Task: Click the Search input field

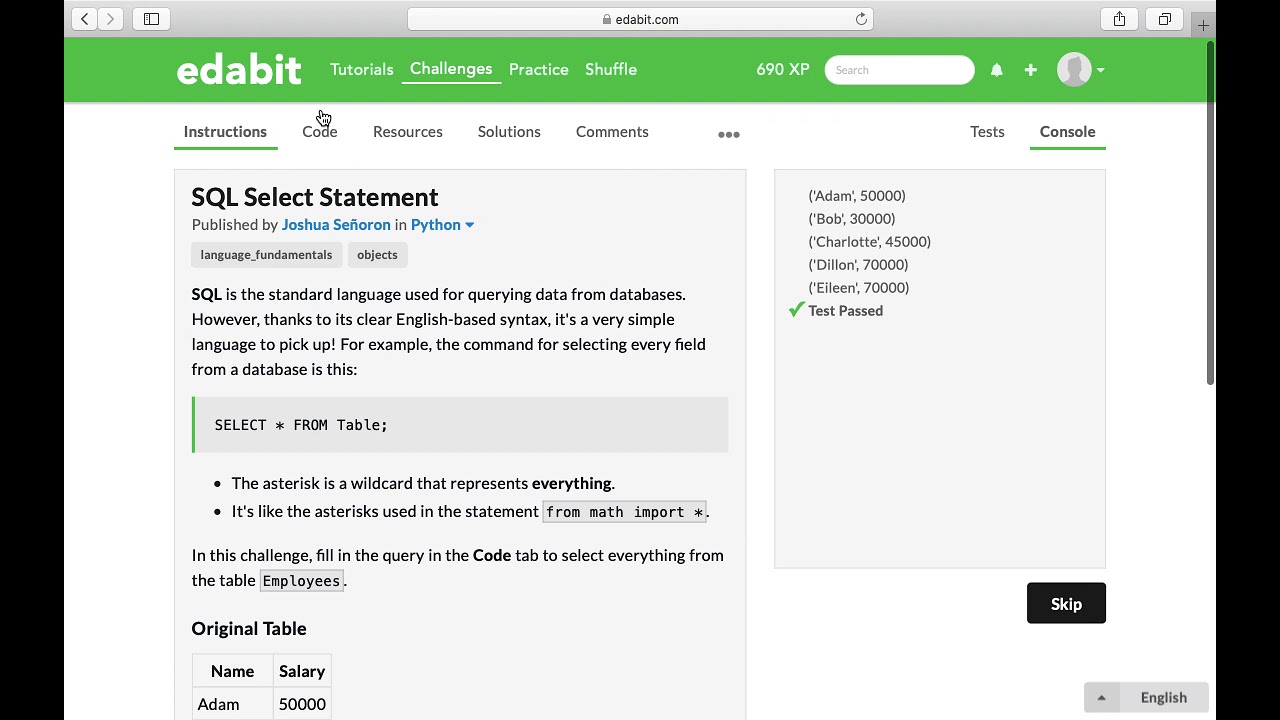Action: [x=899, y=70]
